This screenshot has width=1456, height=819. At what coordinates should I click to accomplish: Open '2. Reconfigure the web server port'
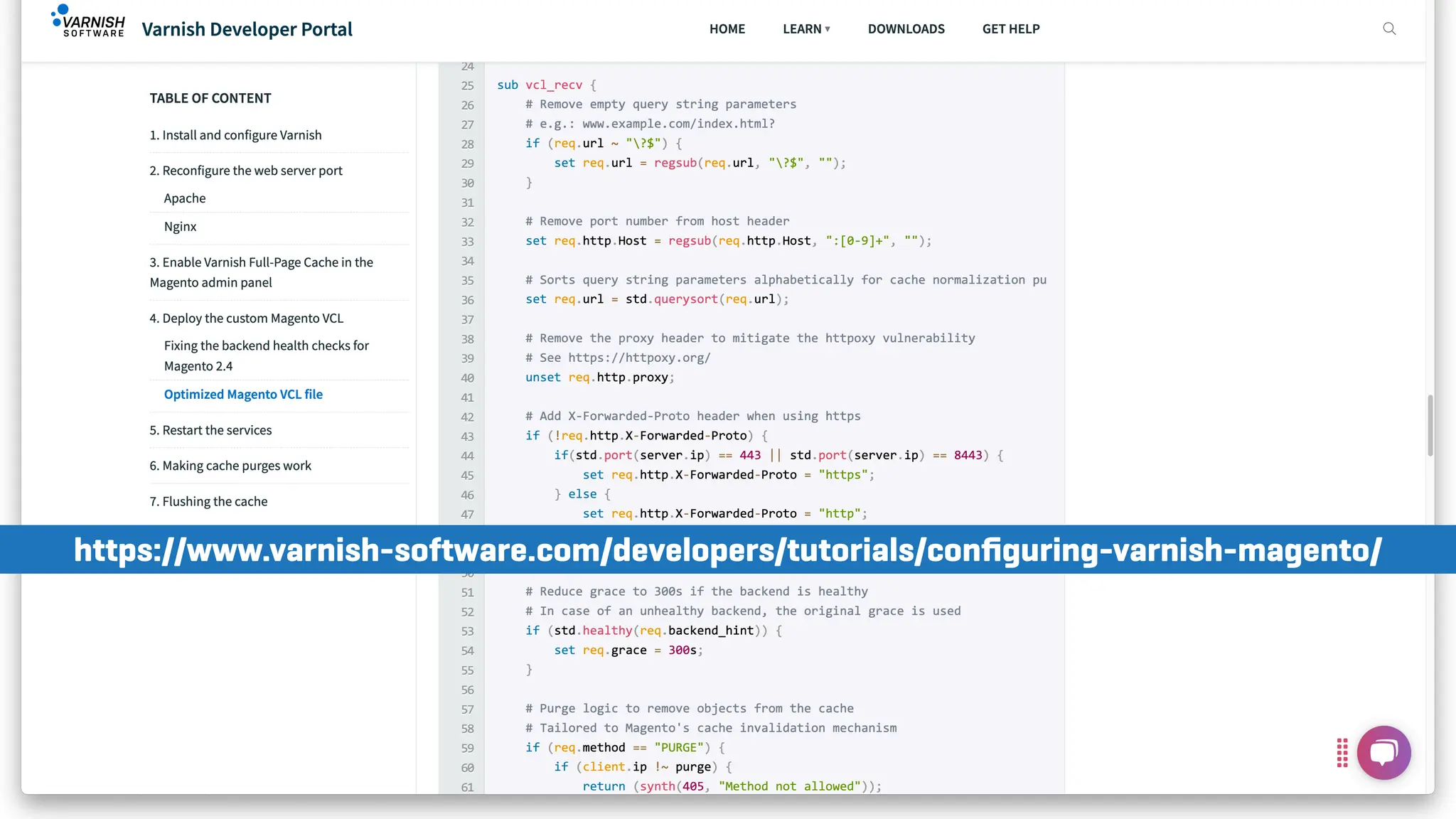pyautogui.click(x=246, y=171)
